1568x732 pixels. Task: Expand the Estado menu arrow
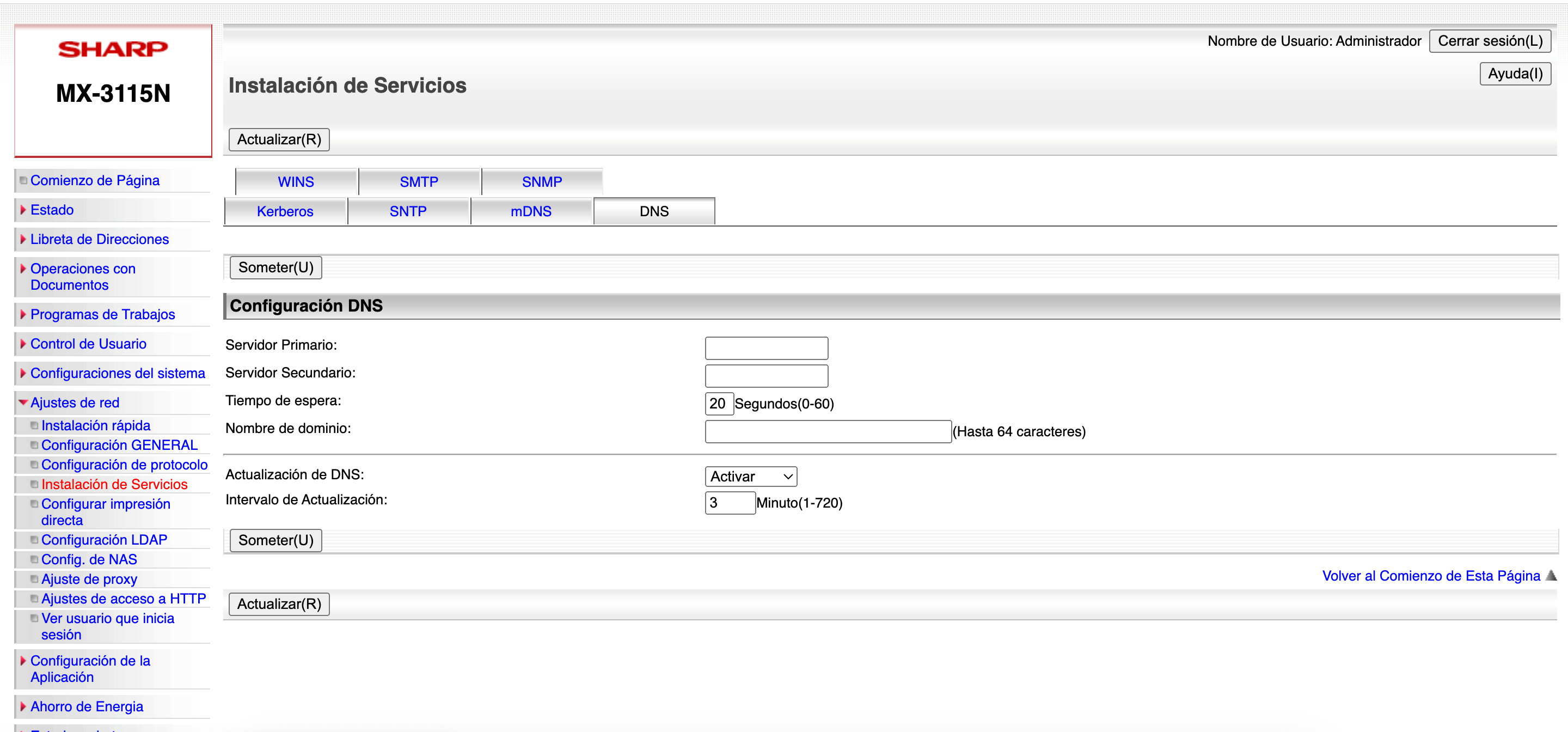click(23, 210)
